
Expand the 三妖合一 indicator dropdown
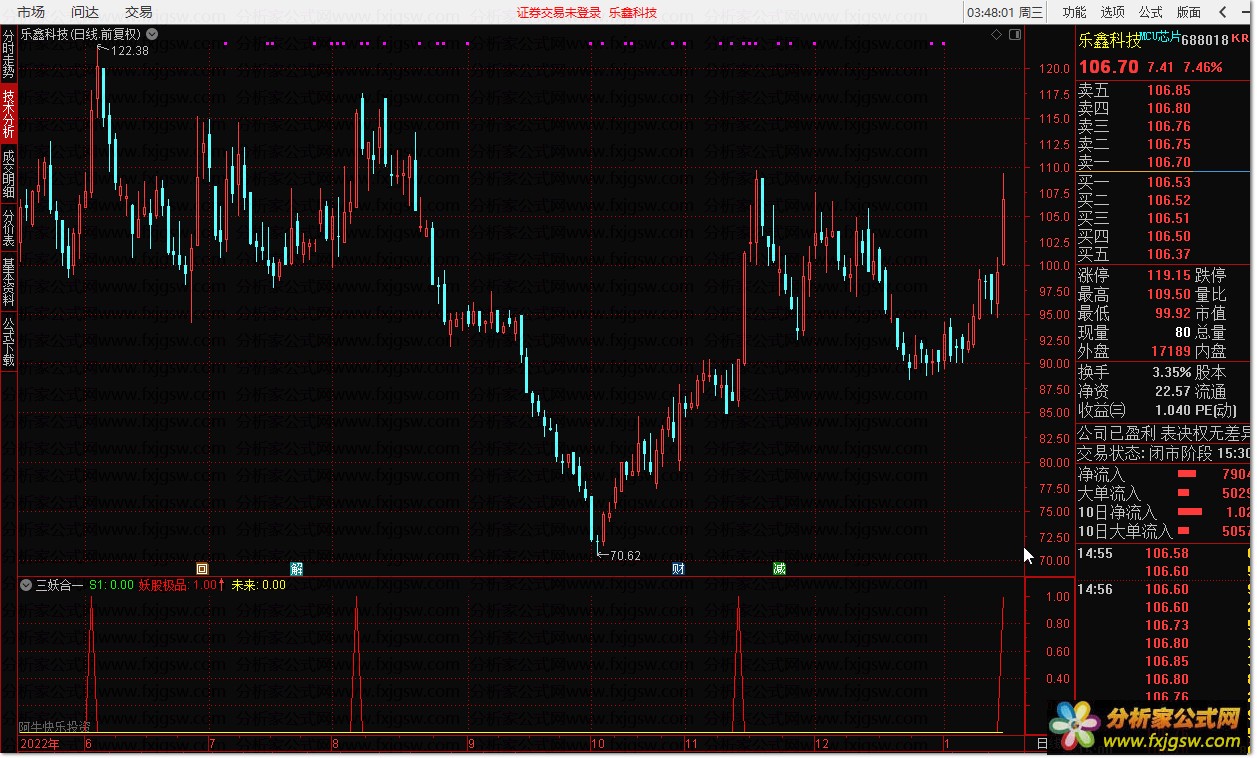click(25, 585)
